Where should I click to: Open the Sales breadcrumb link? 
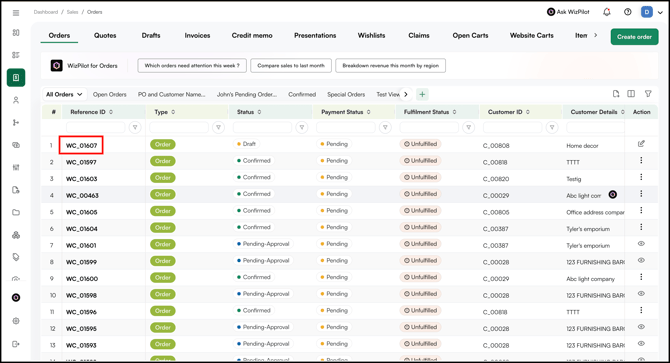coord(72,12)
